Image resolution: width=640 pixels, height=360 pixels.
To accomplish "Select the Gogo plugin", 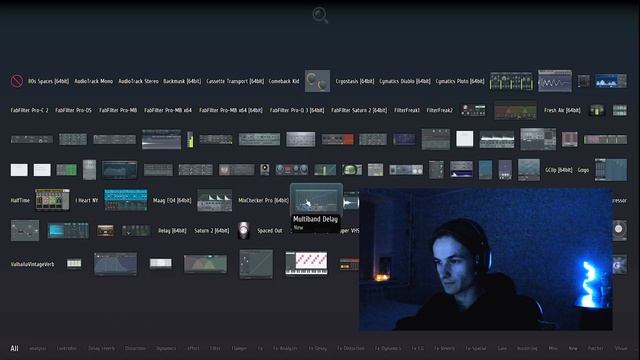I will coord(583,170).
